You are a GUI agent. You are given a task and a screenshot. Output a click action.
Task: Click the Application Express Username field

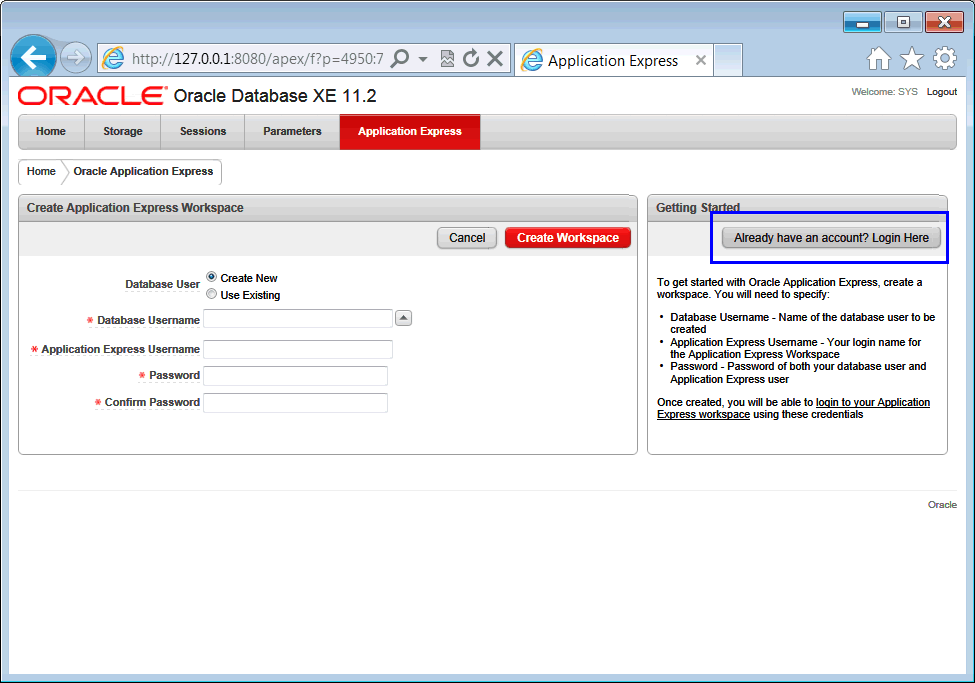298,349
